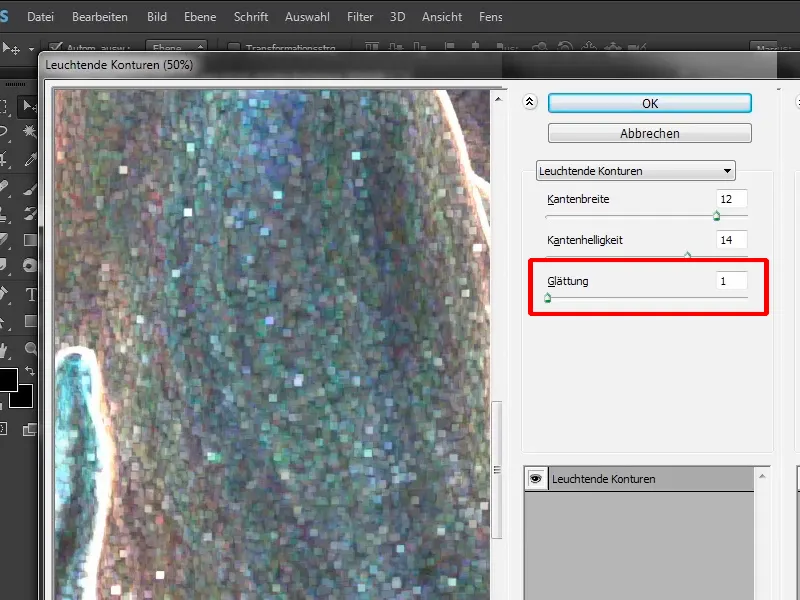This screenshot has width=800, height=600.
Task: Change screen mode icon in toolbox
Action: pyautogui.click(x=30, y=430)
